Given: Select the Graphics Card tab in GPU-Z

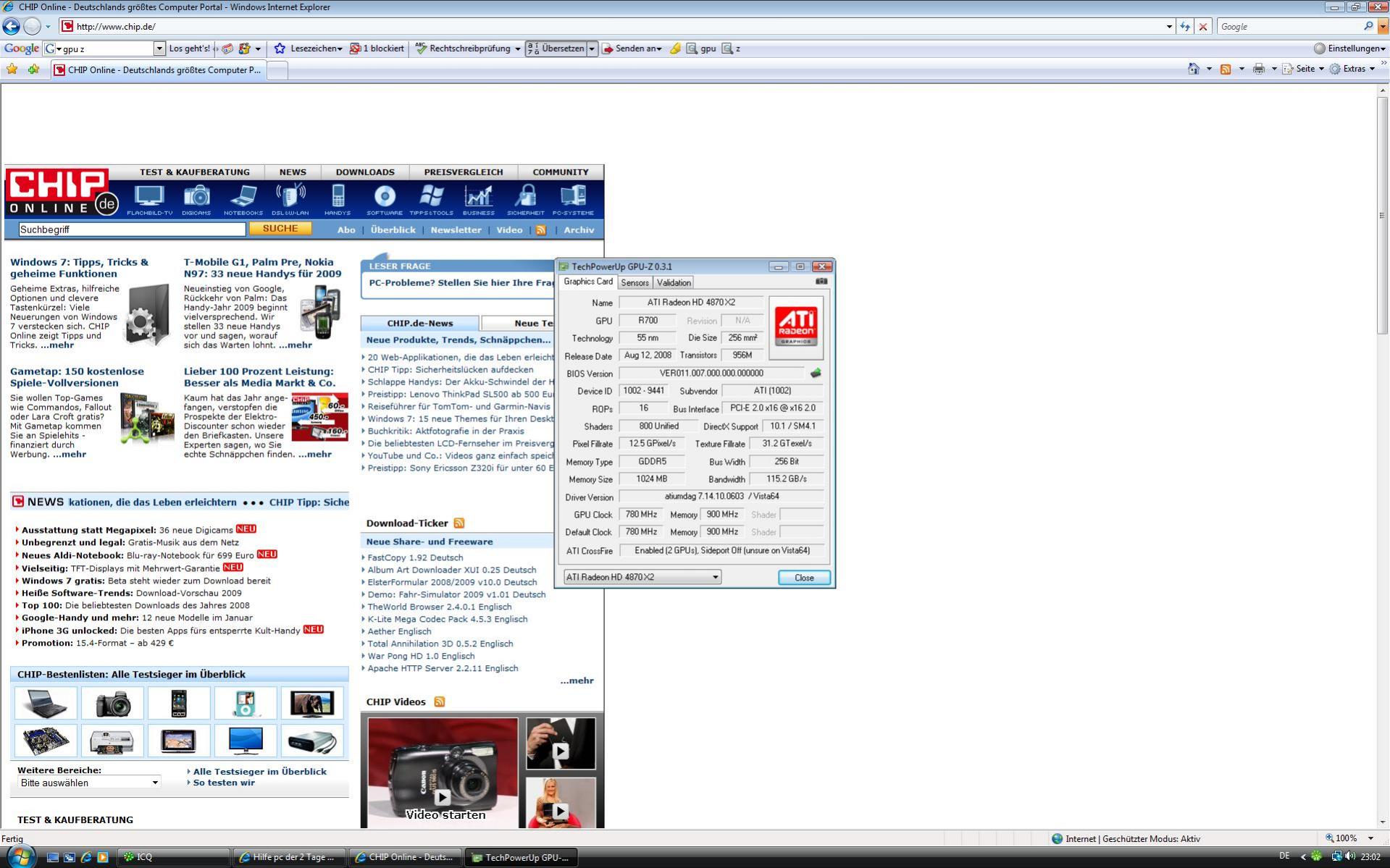Looking at the screenshot, I should pos(588,282).
